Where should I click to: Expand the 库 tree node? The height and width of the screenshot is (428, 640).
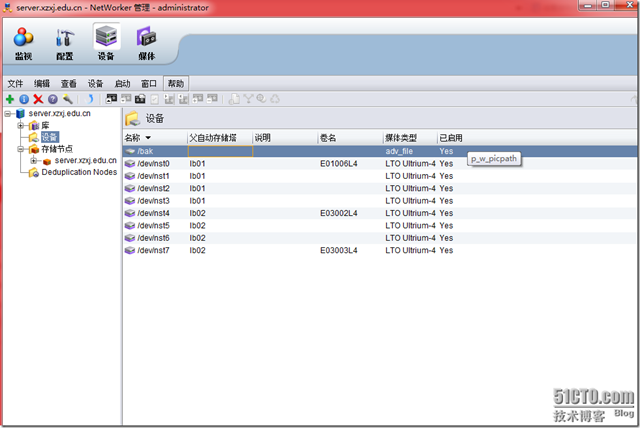tap(20, 126)
